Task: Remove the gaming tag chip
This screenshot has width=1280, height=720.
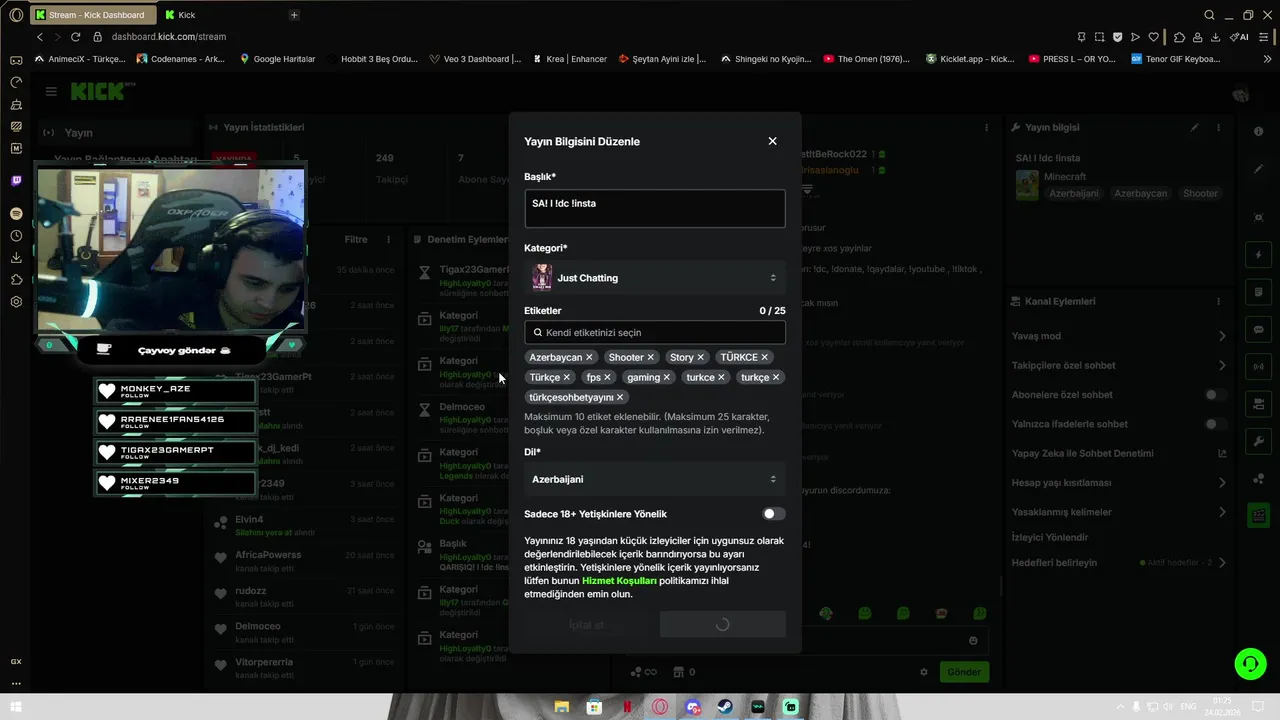Action: (x=666, y=377)
